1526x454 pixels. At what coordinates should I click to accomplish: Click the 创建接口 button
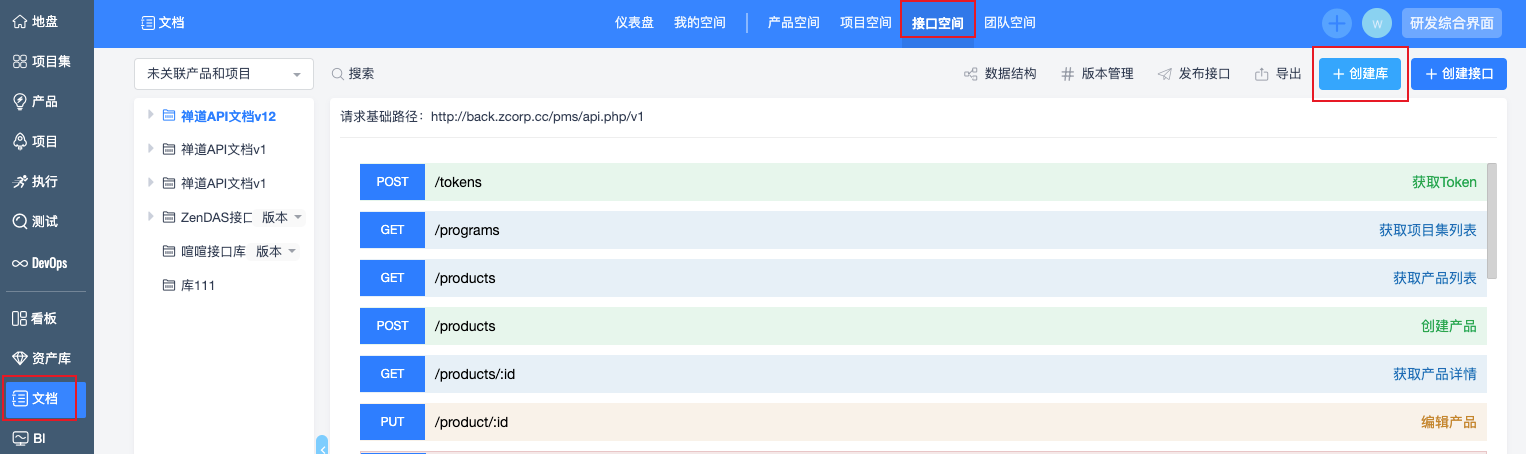tap(1458, 74)
